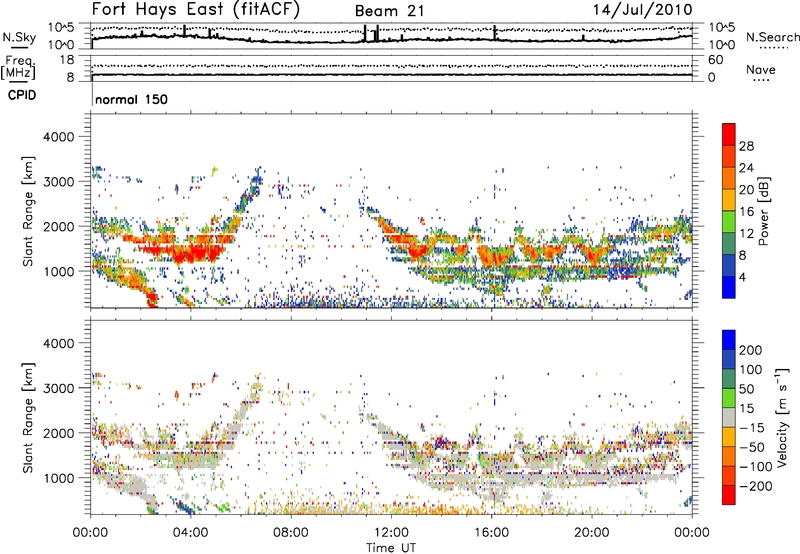The width and height of the screenshot is (800, 554).
Task: Select the 'Beam 21' label
Action: 389,11
